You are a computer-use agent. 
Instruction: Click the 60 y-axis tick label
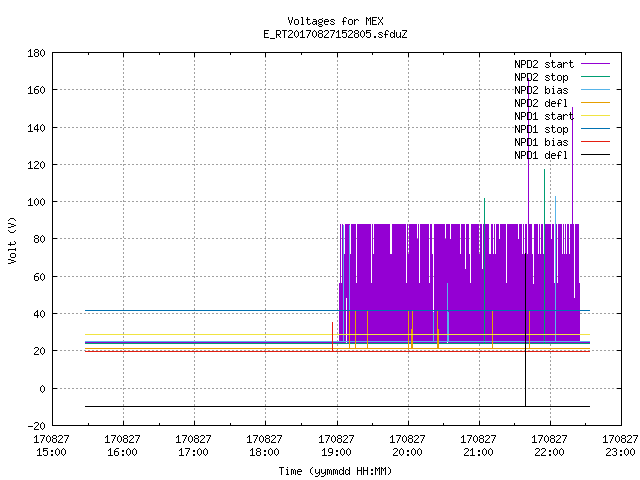click(39, 277)
